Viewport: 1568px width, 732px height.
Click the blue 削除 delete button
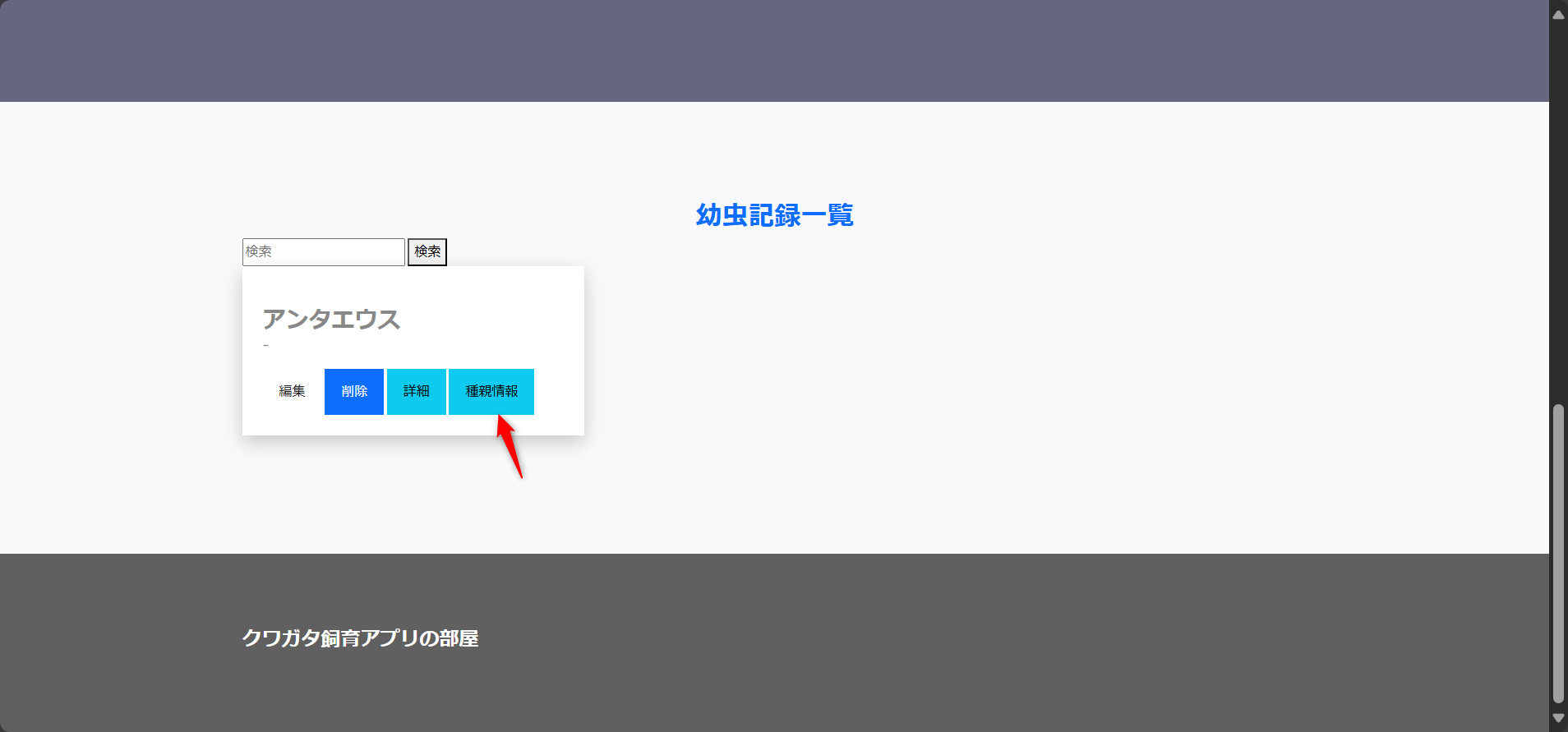354,392
